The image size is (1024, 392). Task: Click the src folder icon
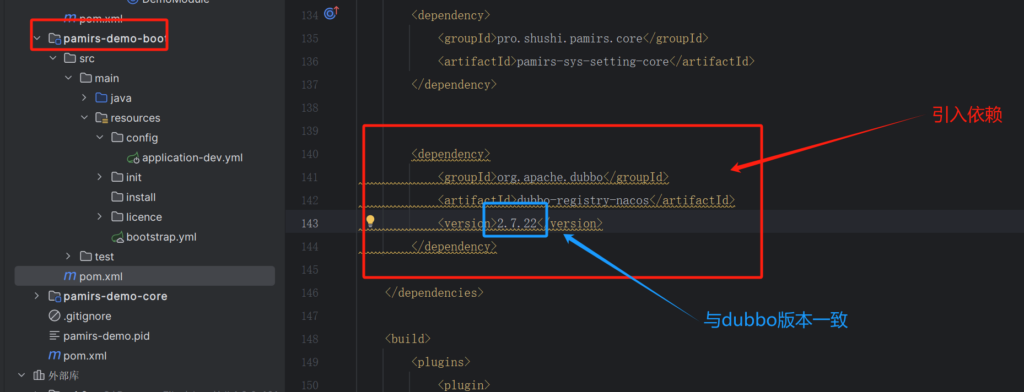pyautogui.click(x=70, y=58)
